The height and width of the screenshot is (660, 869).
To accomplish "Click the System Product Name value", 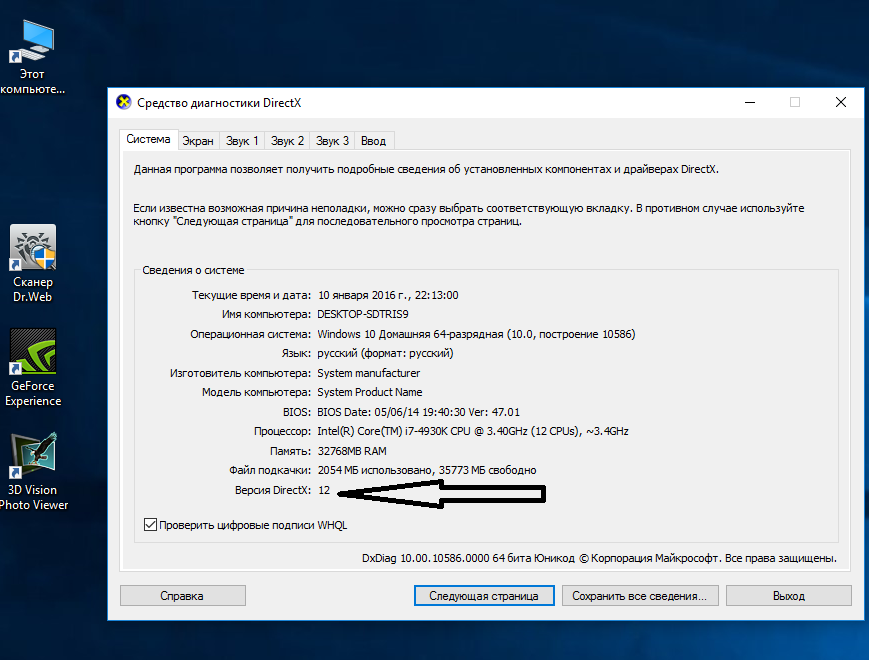I will (x=370, y=392).
